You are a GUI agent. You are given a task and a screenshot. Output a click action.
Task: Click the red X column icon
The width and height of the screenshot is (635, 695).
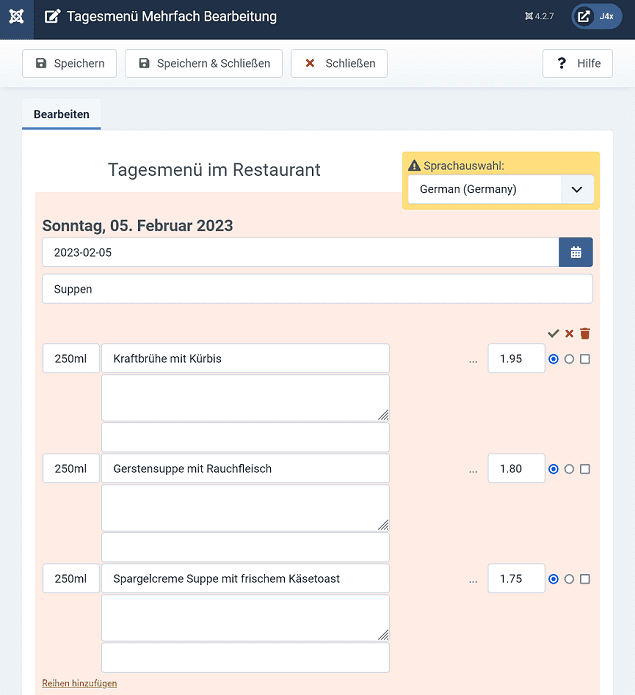point(569,333)
